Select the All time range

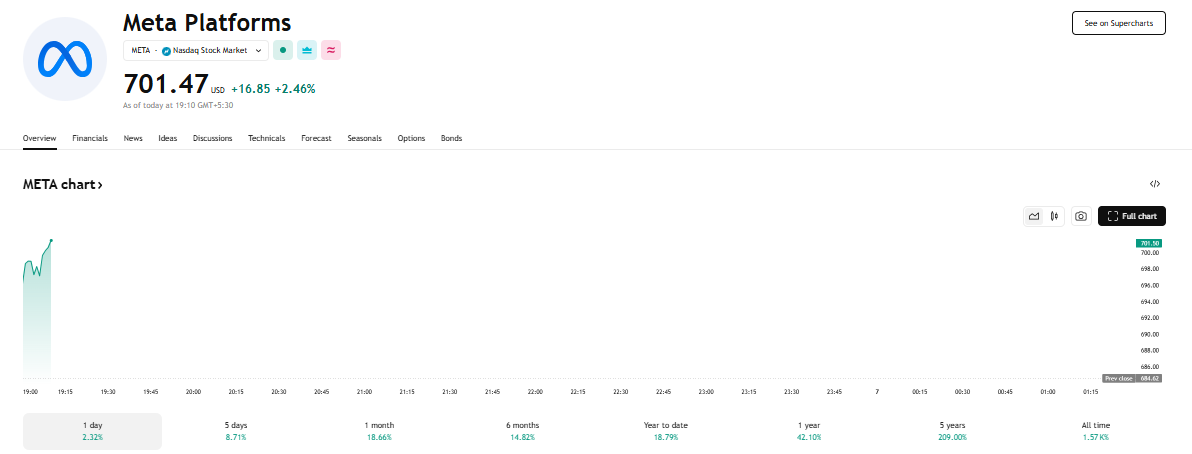pos(1096,431)
